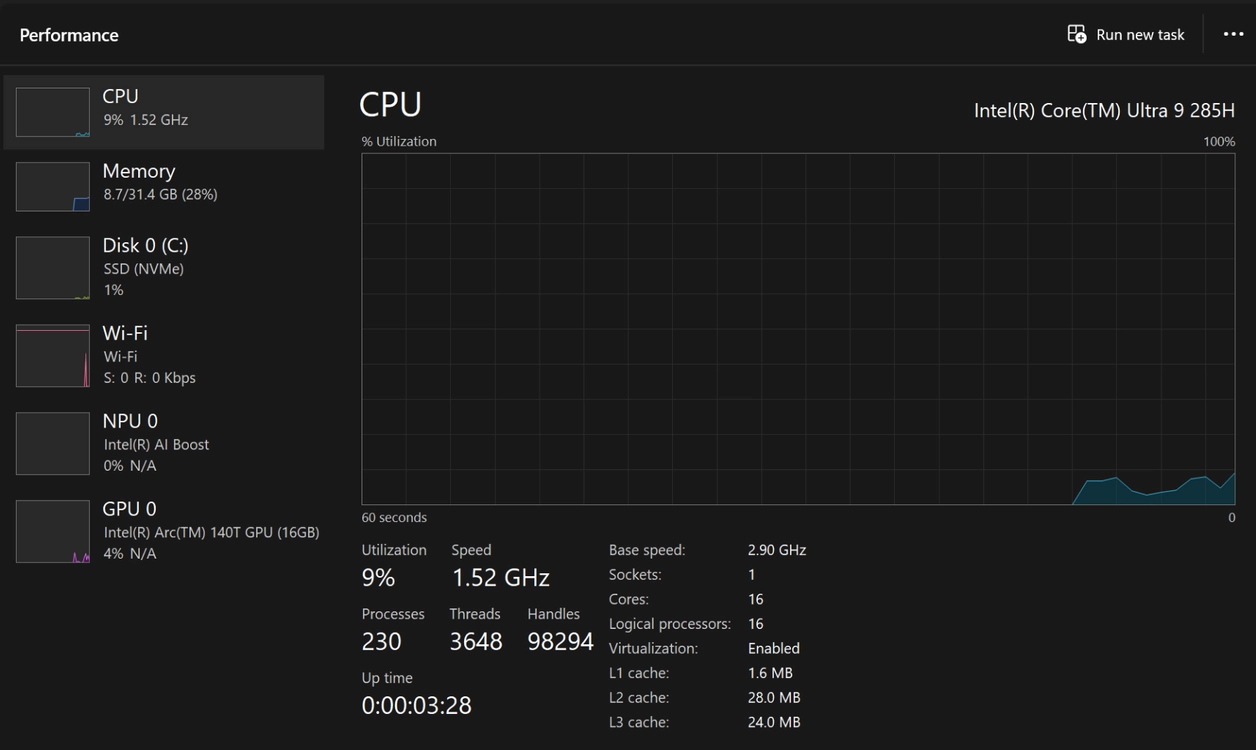Select the CPU mini graph thumbnail
1256x750 pixels.
(52, 112)
